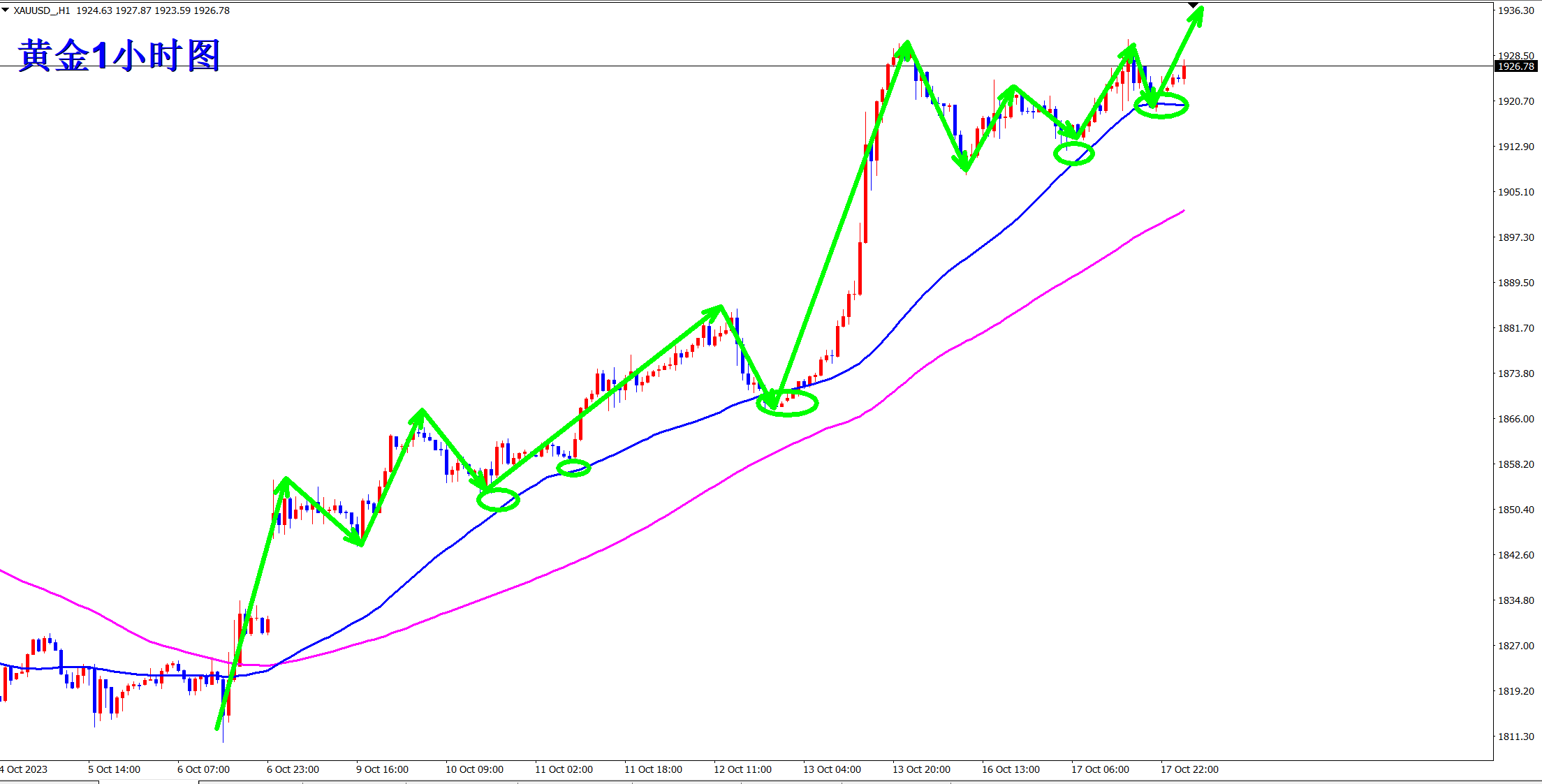Viewport: 1542px width, 784px height.
Task: Click the XAUUSD_H1 symbol header text
Action: (x=42, y=10)
